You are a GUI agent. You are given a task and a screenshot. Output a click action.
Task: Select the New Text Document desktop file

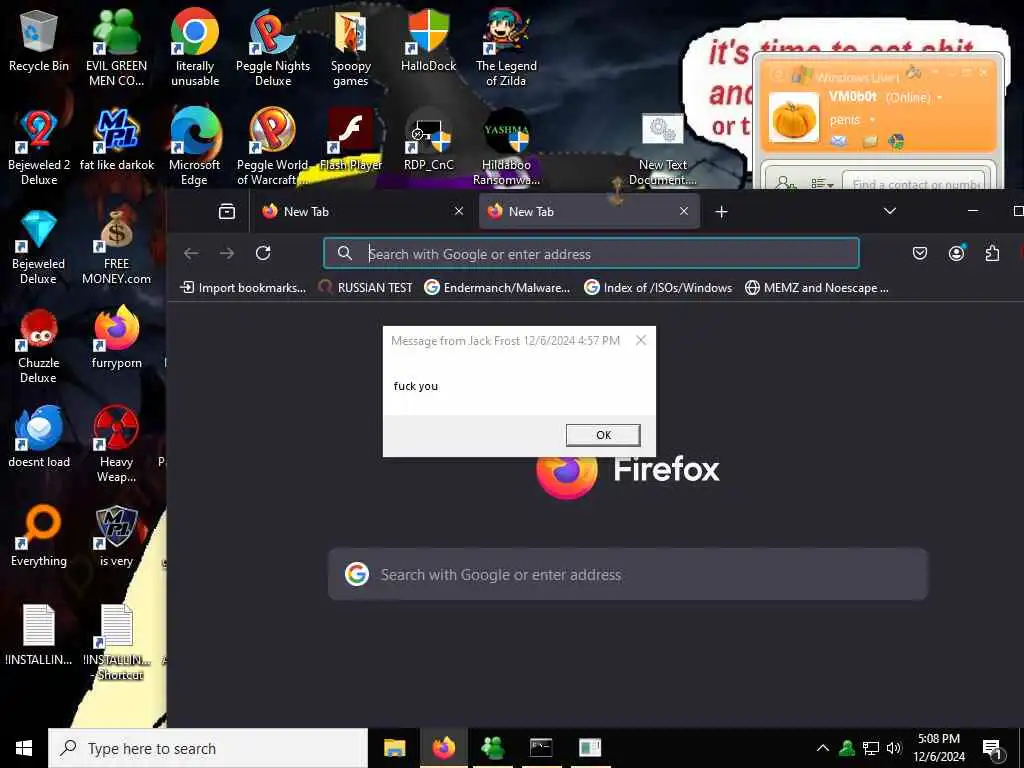click(662, 149)
